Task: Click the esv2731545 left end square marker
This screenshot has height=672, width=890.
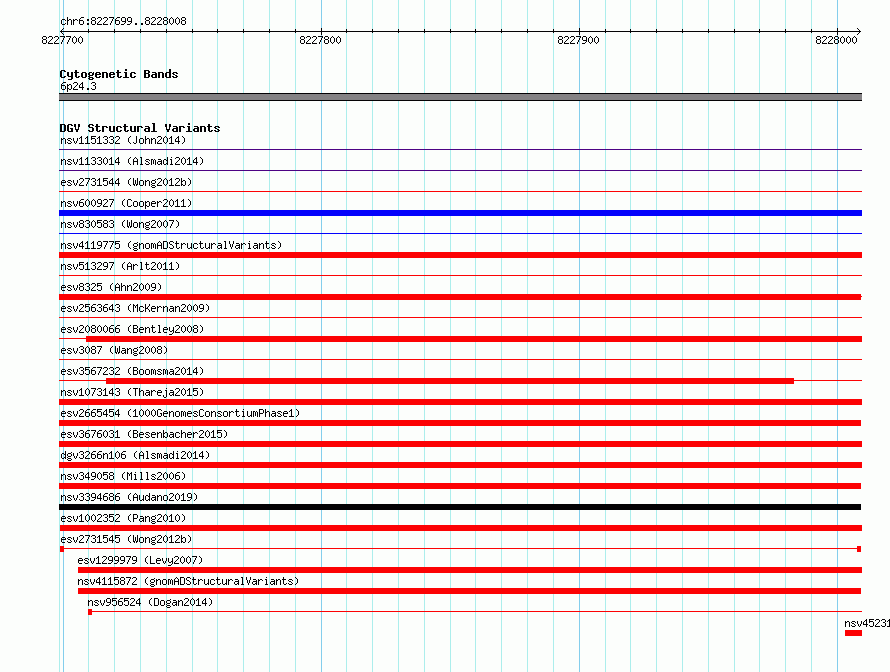Action: pyautogui.click(x=62, y=549)
